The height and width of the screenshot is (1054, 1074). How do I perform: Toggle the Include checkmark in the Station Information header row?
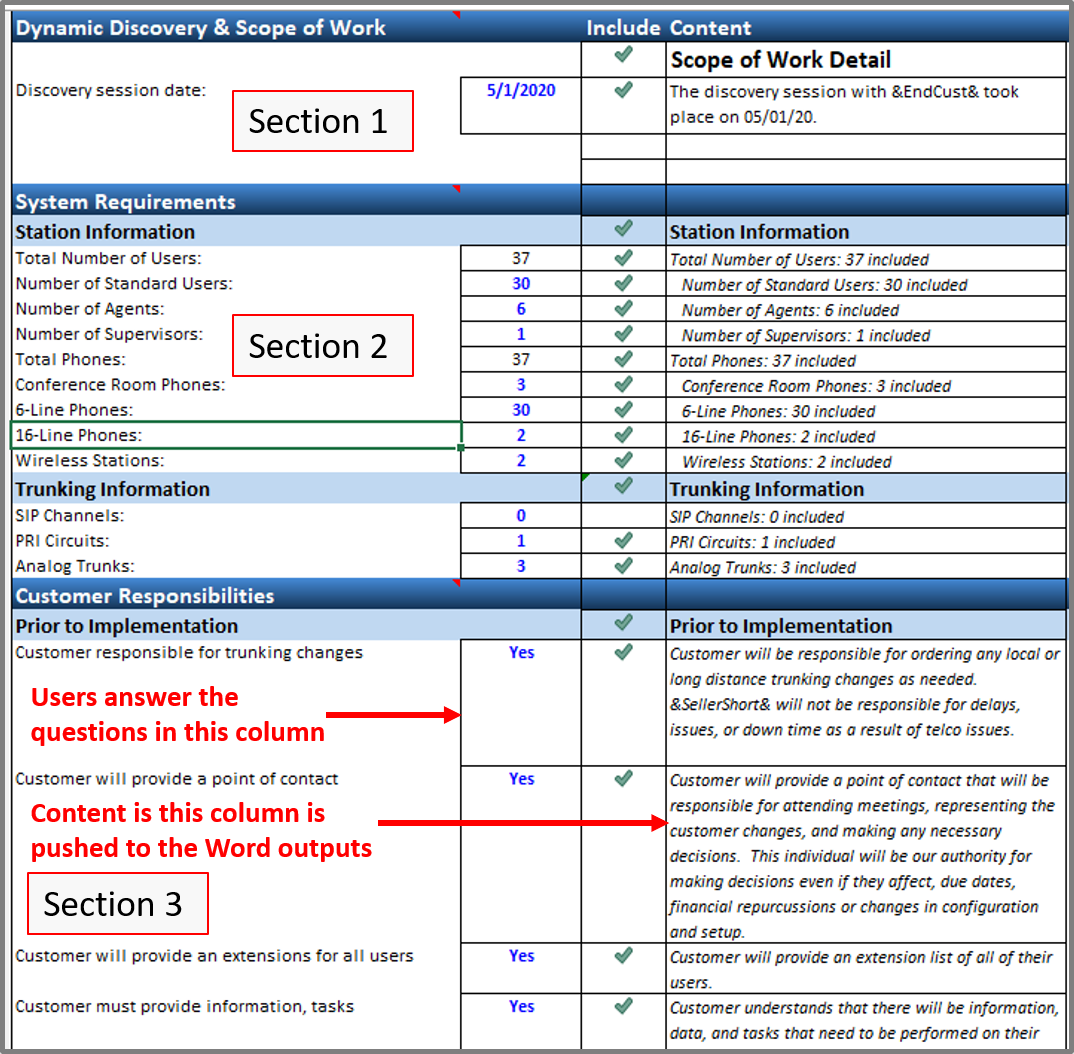coord(623,229)
